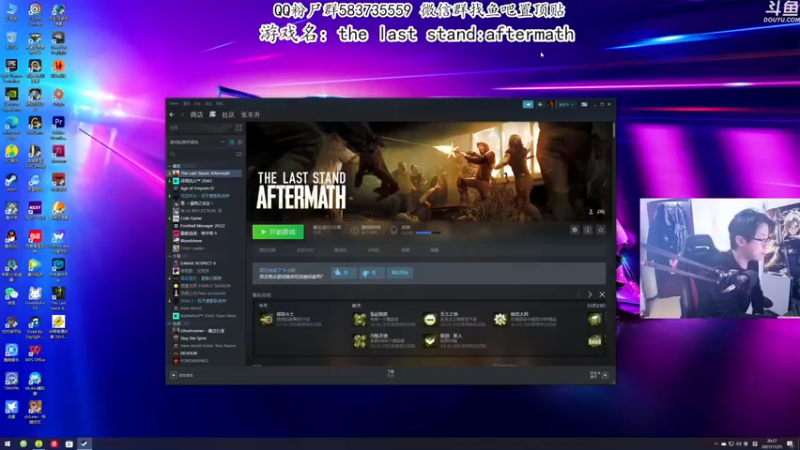
Task: Open Microsoft Edge desktop shortcut
Action: pyautogui.click(x=11, y=127)
